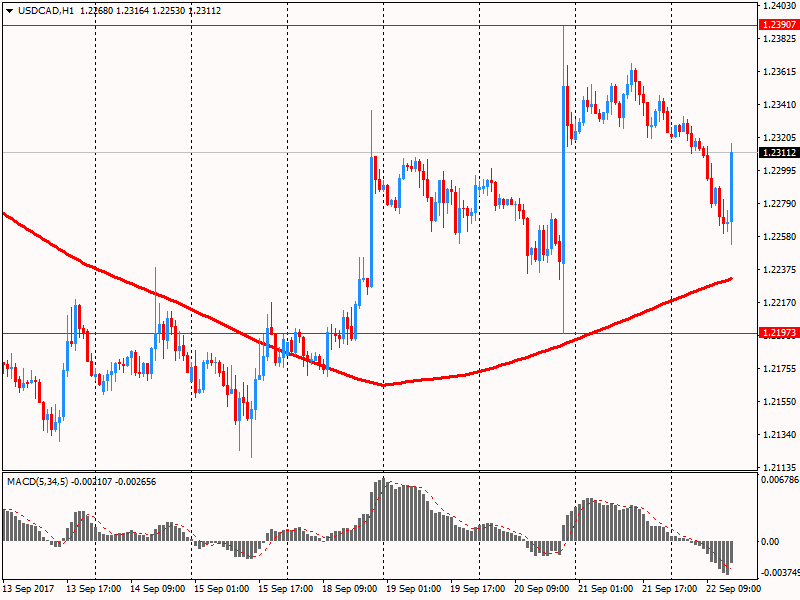Click the current price label 1.23112
This screenshot has height=600, width=800.
[779, 153]
